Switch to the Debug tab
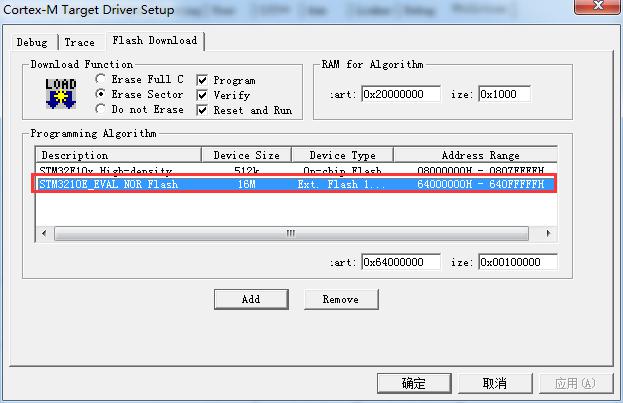The height and width of the screenshot is (403, 623). (32, 43)
